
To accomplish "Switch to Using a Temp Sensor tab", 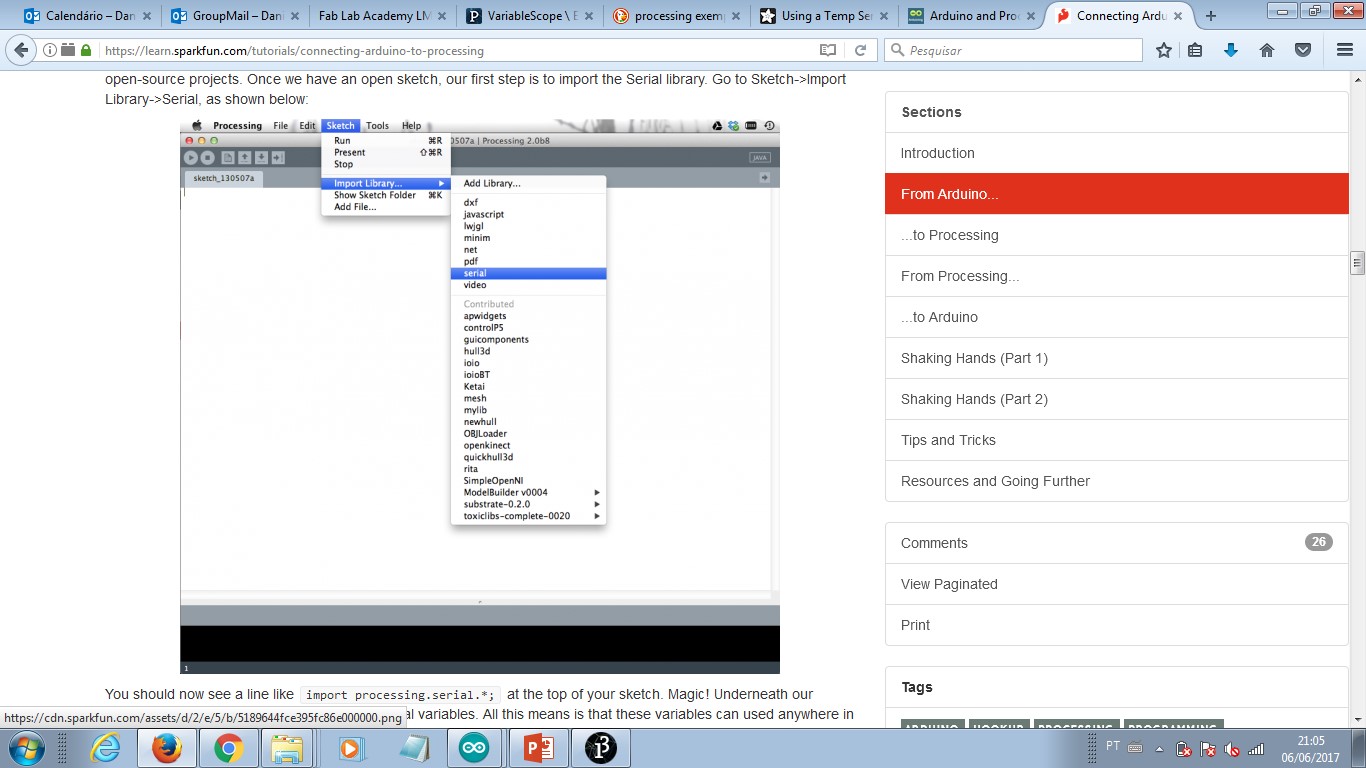I will click(x=823, y=16).
